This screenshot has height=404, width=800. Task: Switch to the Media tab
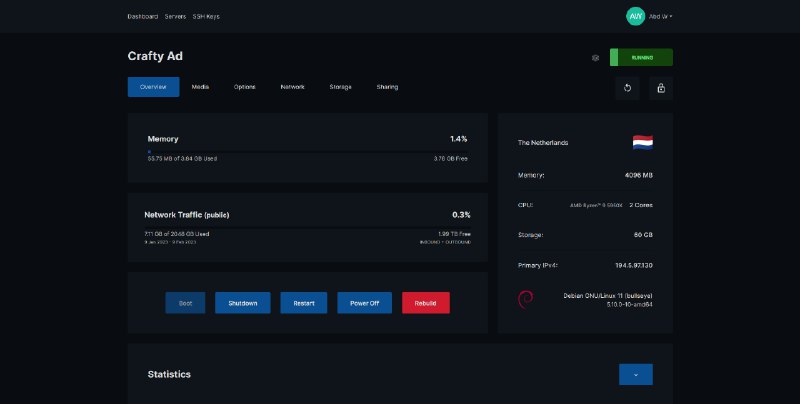point(200,87)
